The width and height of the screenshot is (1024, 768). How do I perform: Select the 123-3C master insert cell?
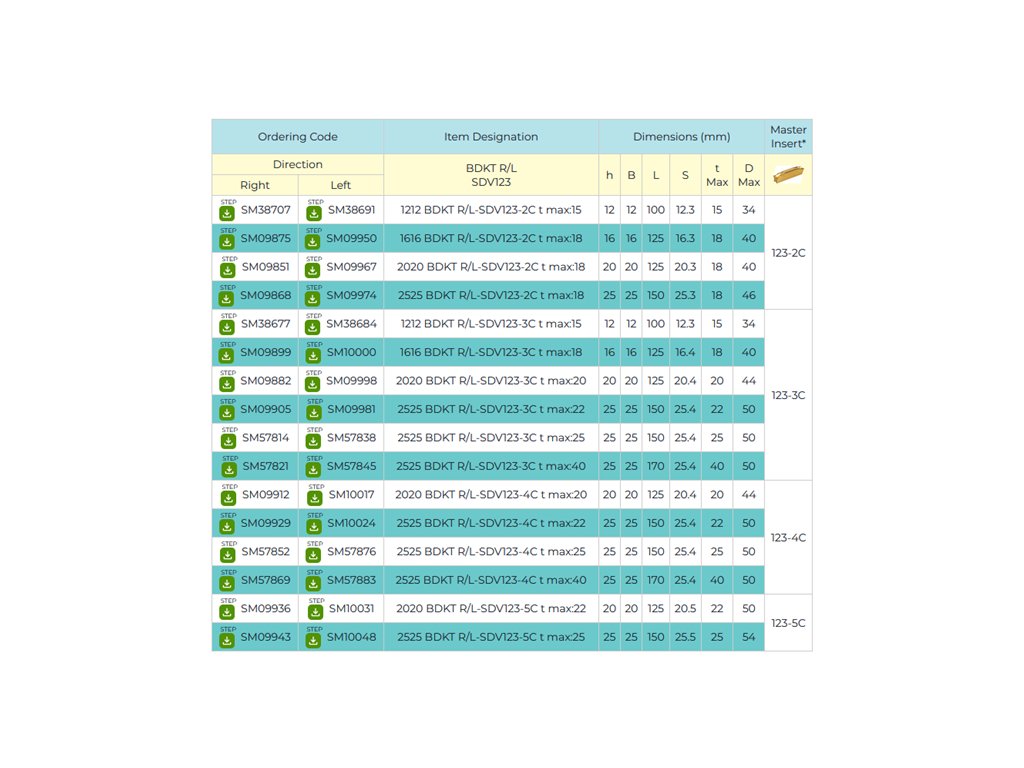[788, 395]
